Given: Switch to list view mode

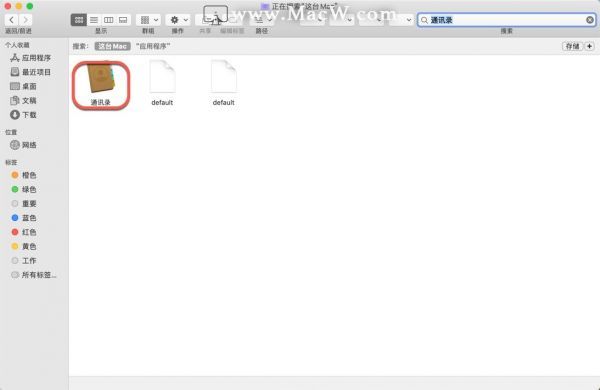Looking at the screenshot, I should [x=94, y=20].
